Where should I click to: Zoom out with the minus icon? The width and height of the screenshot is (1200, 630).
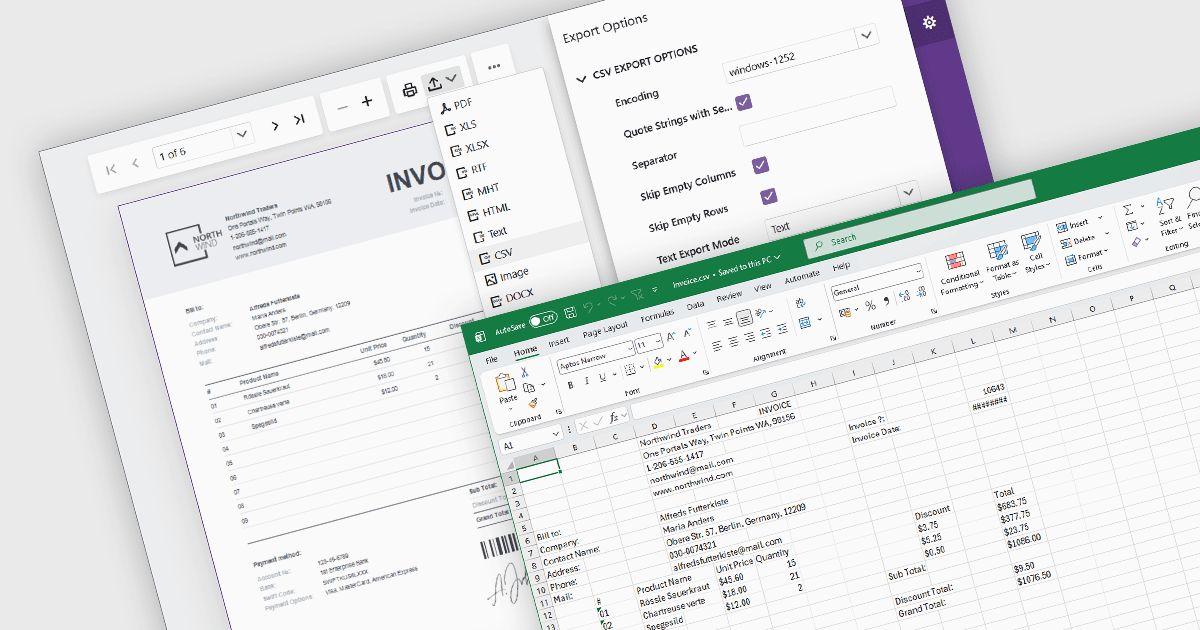342,107
